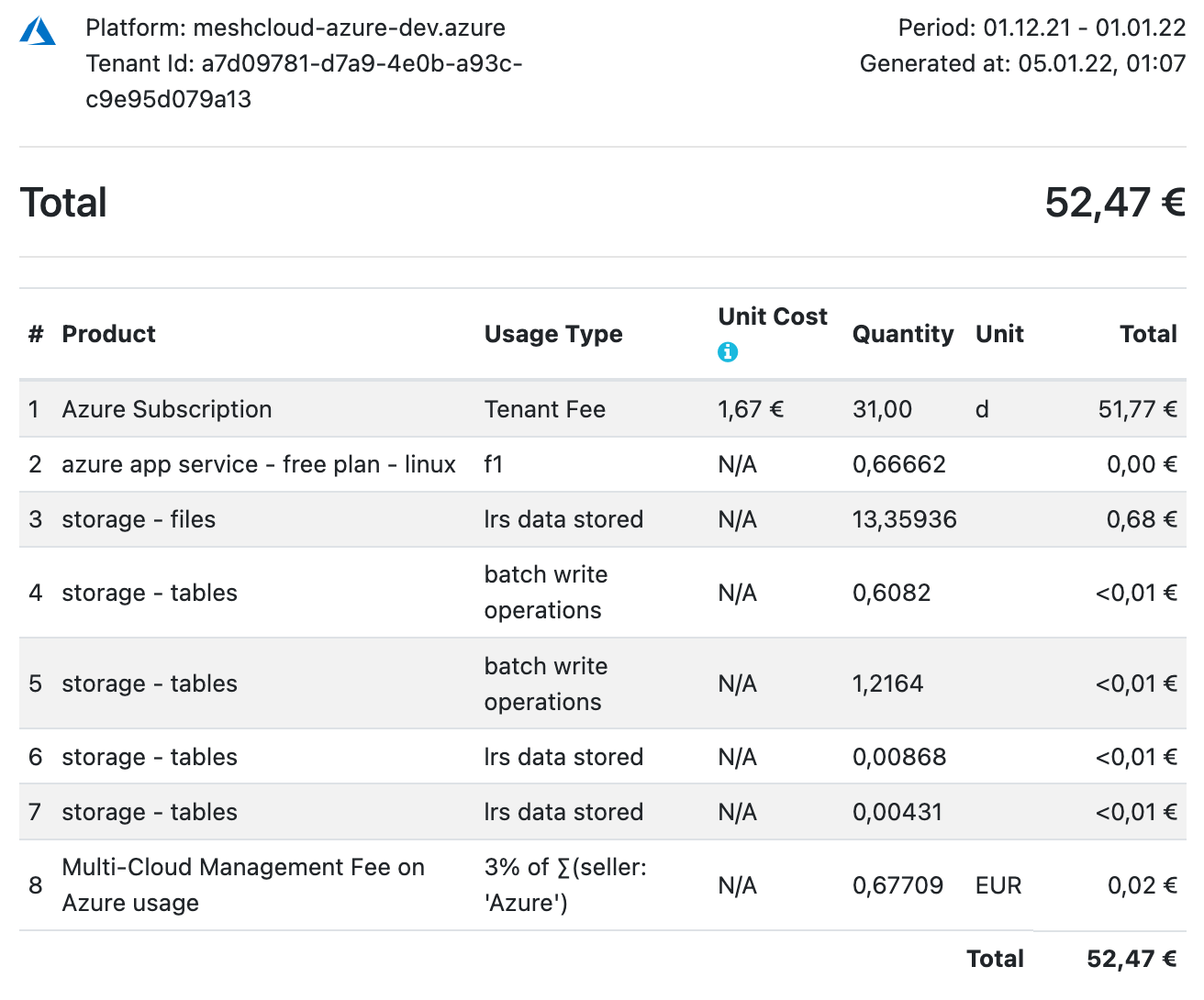
Task: Click the 0,68 € total cell
Action: (1142, 519)
